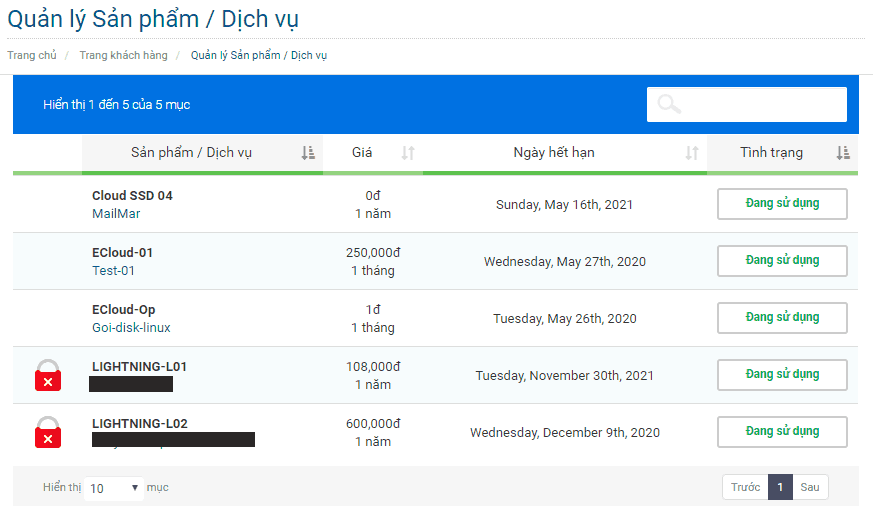
Task: Click Đang sử dụng button for LIGHTNING-L01
Action: click(x=782, y=375)
